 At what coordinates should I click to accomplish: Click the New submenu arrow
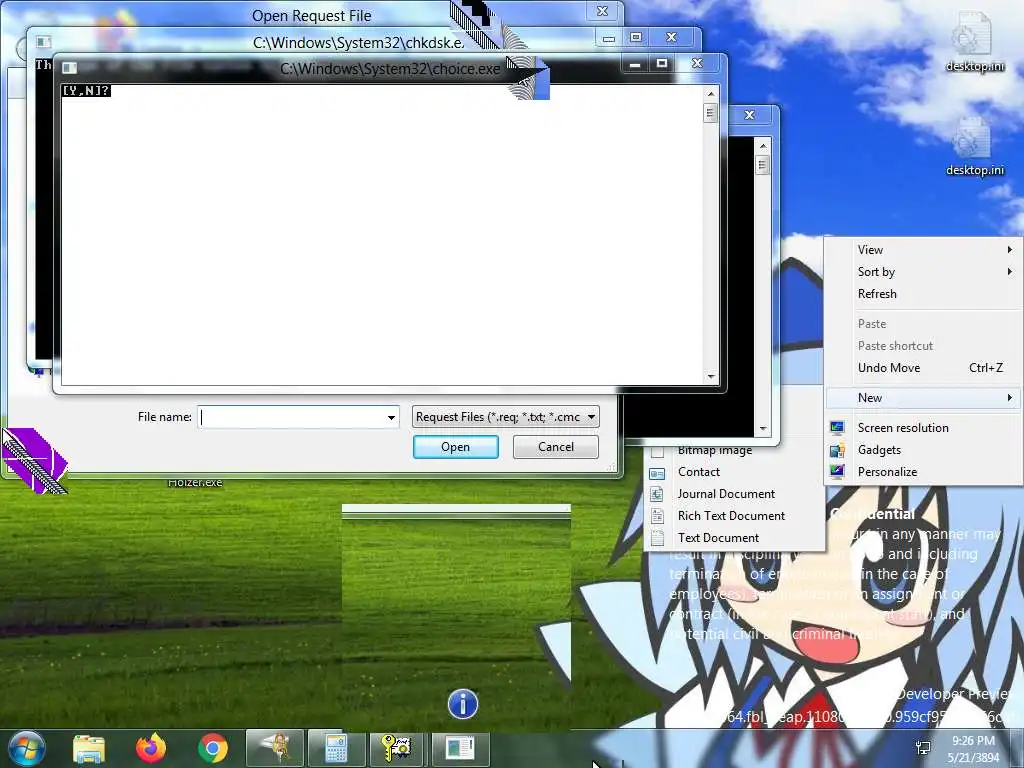(x=1010, y=398)
